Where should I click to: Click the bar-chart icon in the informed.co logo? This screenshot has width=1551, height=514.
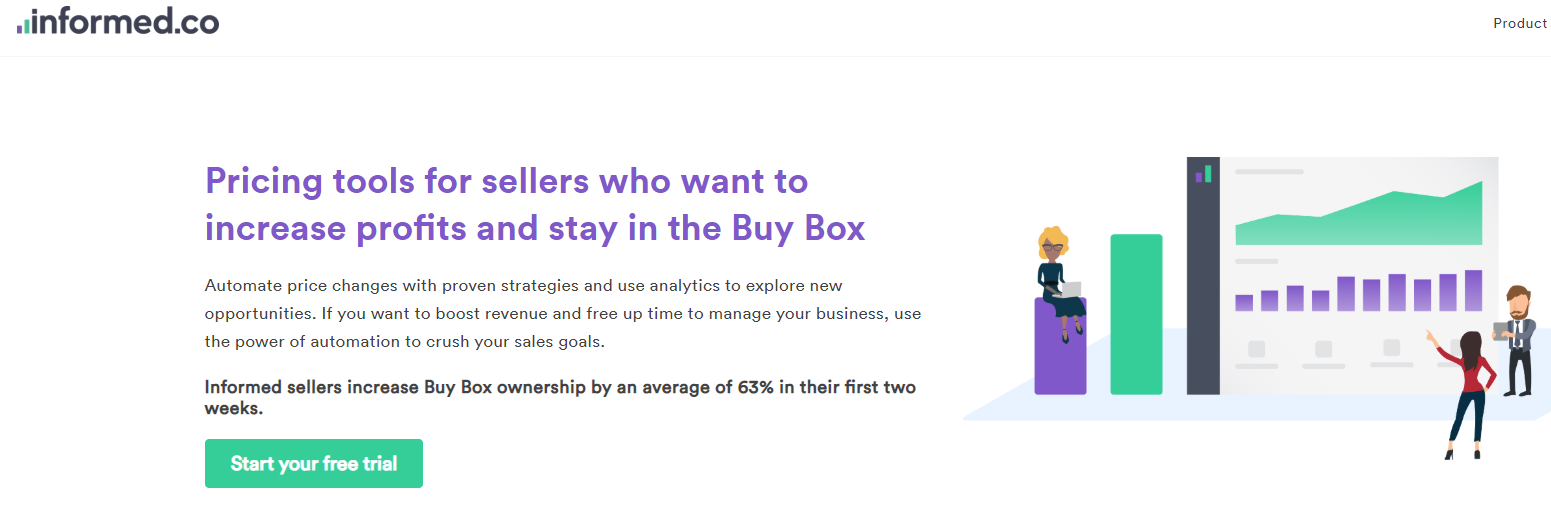point(23,24)
